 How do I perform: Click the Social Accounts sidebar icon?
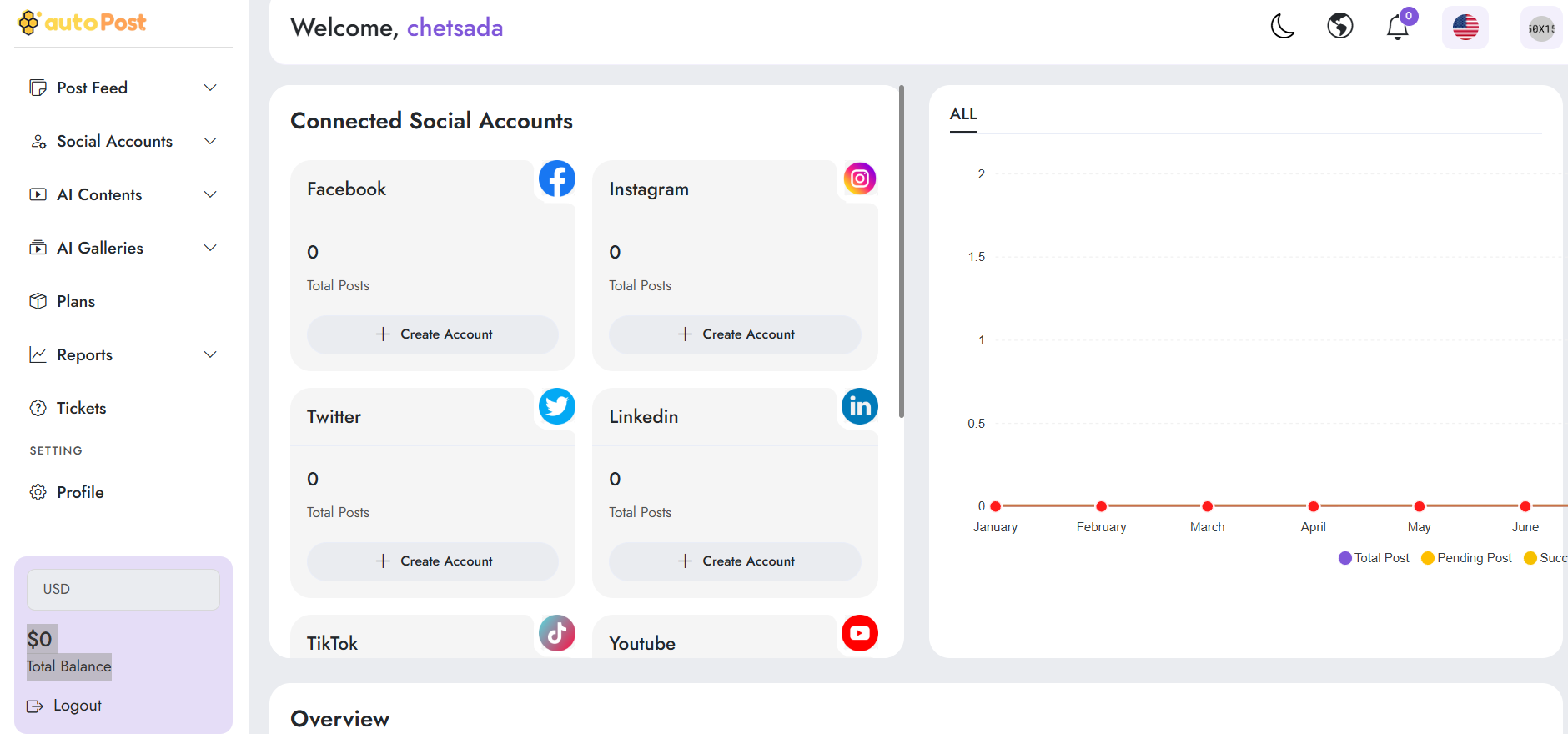(x=38, y=141)
